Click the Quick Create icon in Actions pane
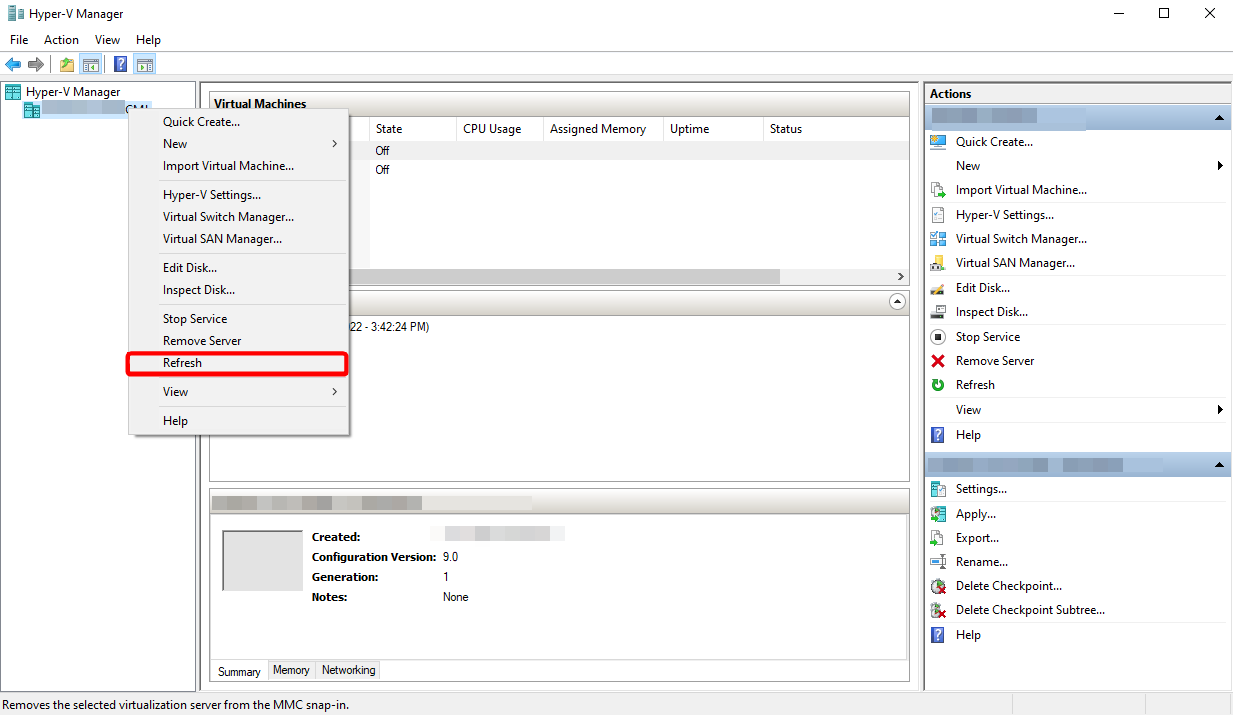 click(x=938, y=142)
